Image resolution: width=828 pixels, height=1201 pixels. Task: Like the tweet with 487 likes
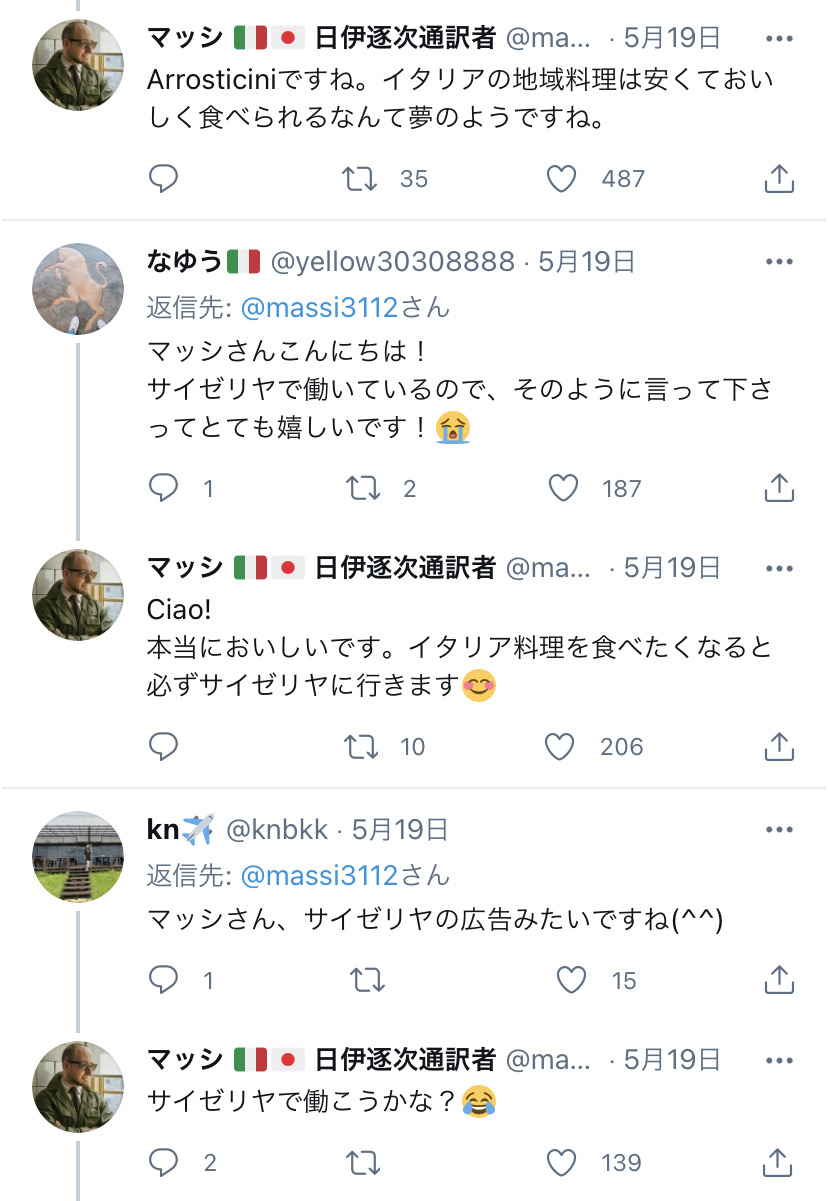563,179
